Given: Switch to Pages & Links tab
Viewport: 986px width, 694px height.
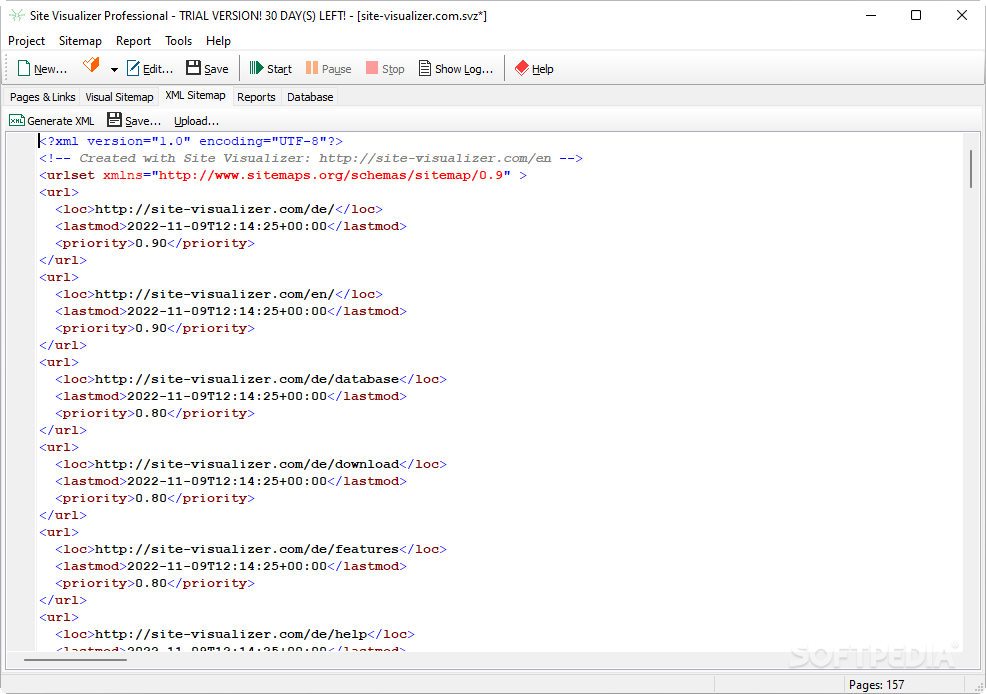Looking at the screenshot, I should coord(42,97).
